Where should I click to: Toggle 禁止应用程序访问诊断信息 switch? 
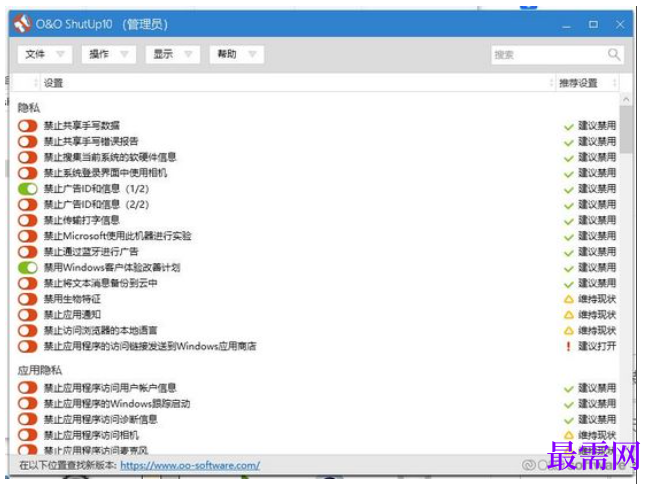click(28, 419)
